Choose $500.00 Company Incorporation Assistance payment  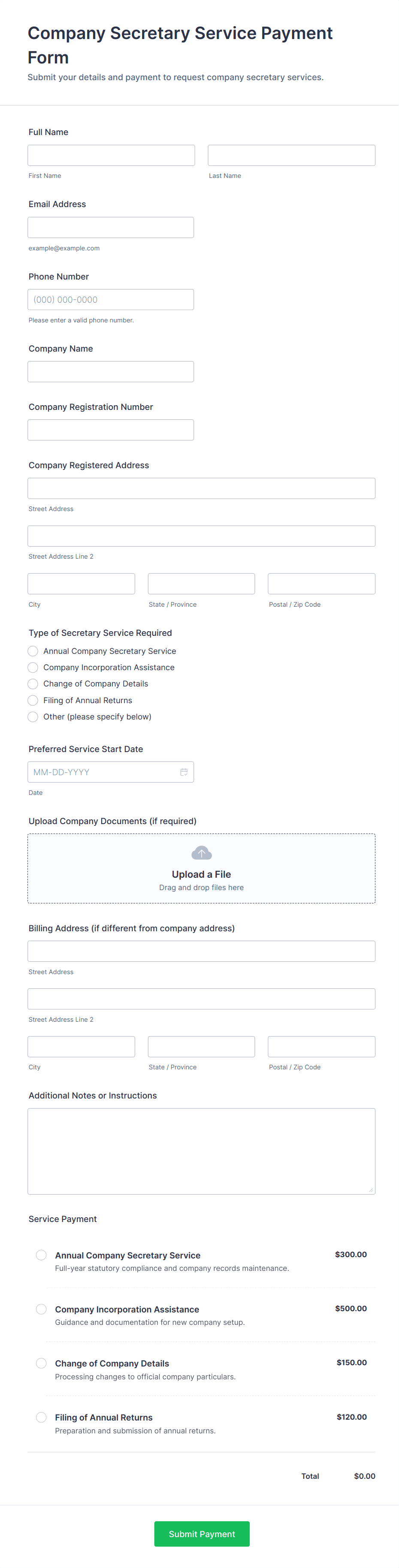42,1309
